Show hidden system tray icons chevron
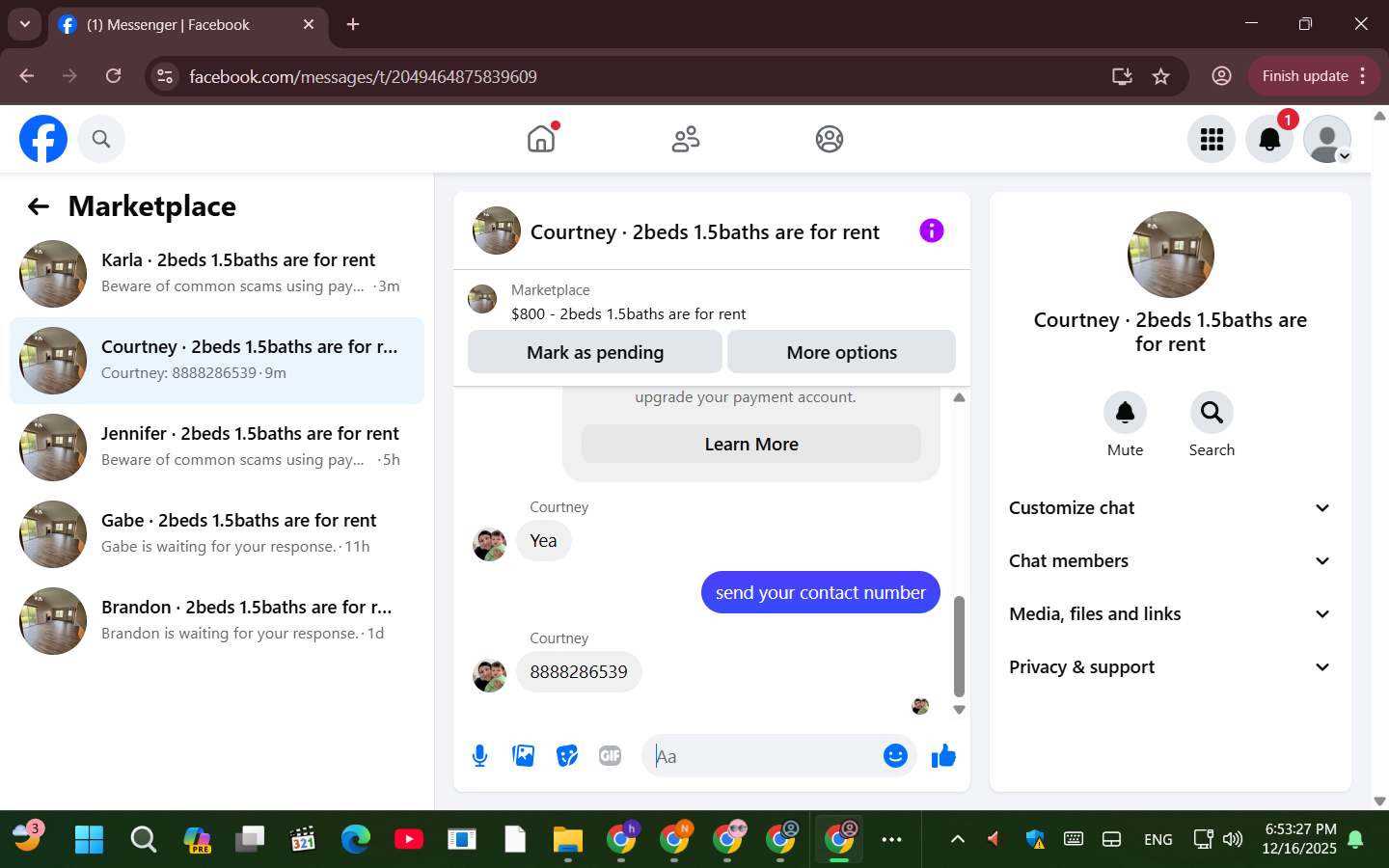This screenshot has height=868, width=1389. tap(958, 839)
